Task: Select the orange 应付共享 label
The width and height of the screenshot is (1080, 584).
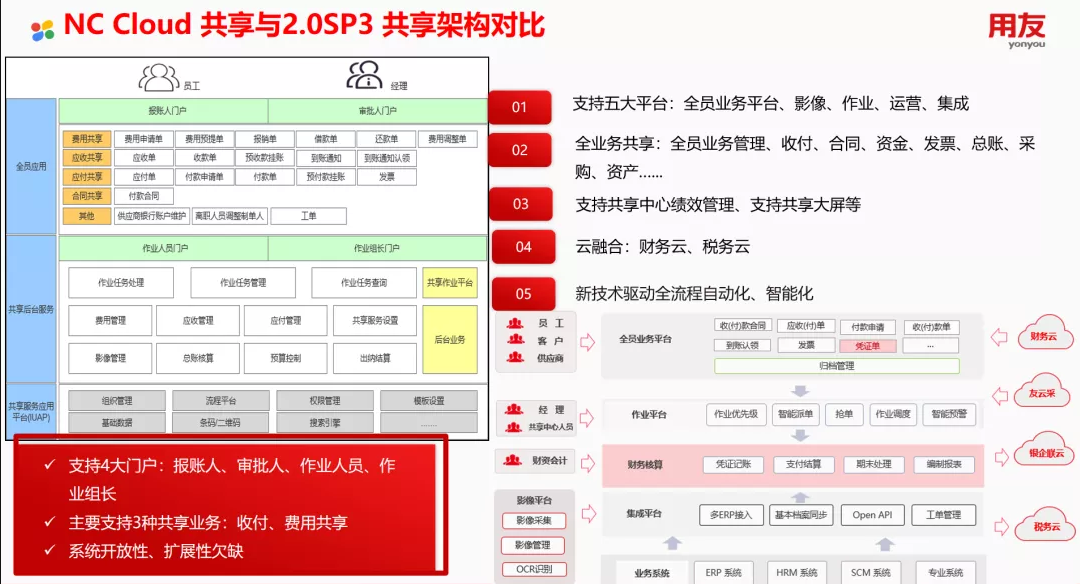Action: (x=87, y=177)
